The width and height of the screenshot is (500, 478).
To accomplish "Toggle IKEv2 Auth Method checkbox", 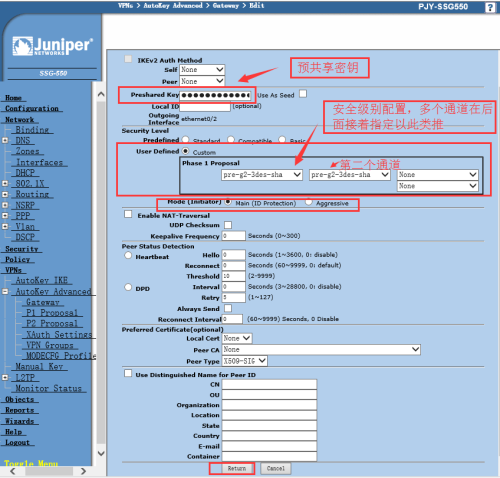I will click(x=128, y=59).
